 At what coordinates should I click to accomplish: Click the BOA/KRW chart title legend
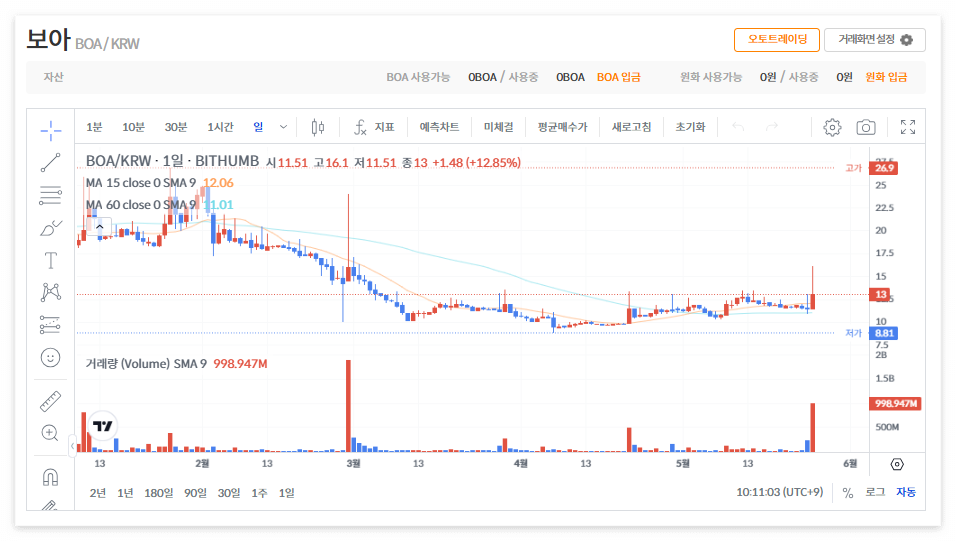click(172, 162)
